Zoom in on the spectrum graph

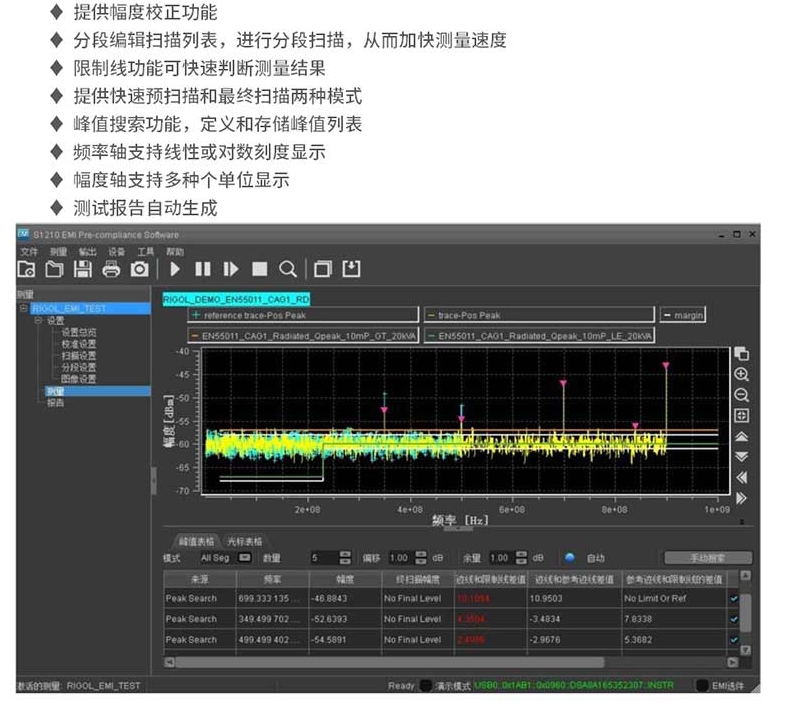pos(742,374)
